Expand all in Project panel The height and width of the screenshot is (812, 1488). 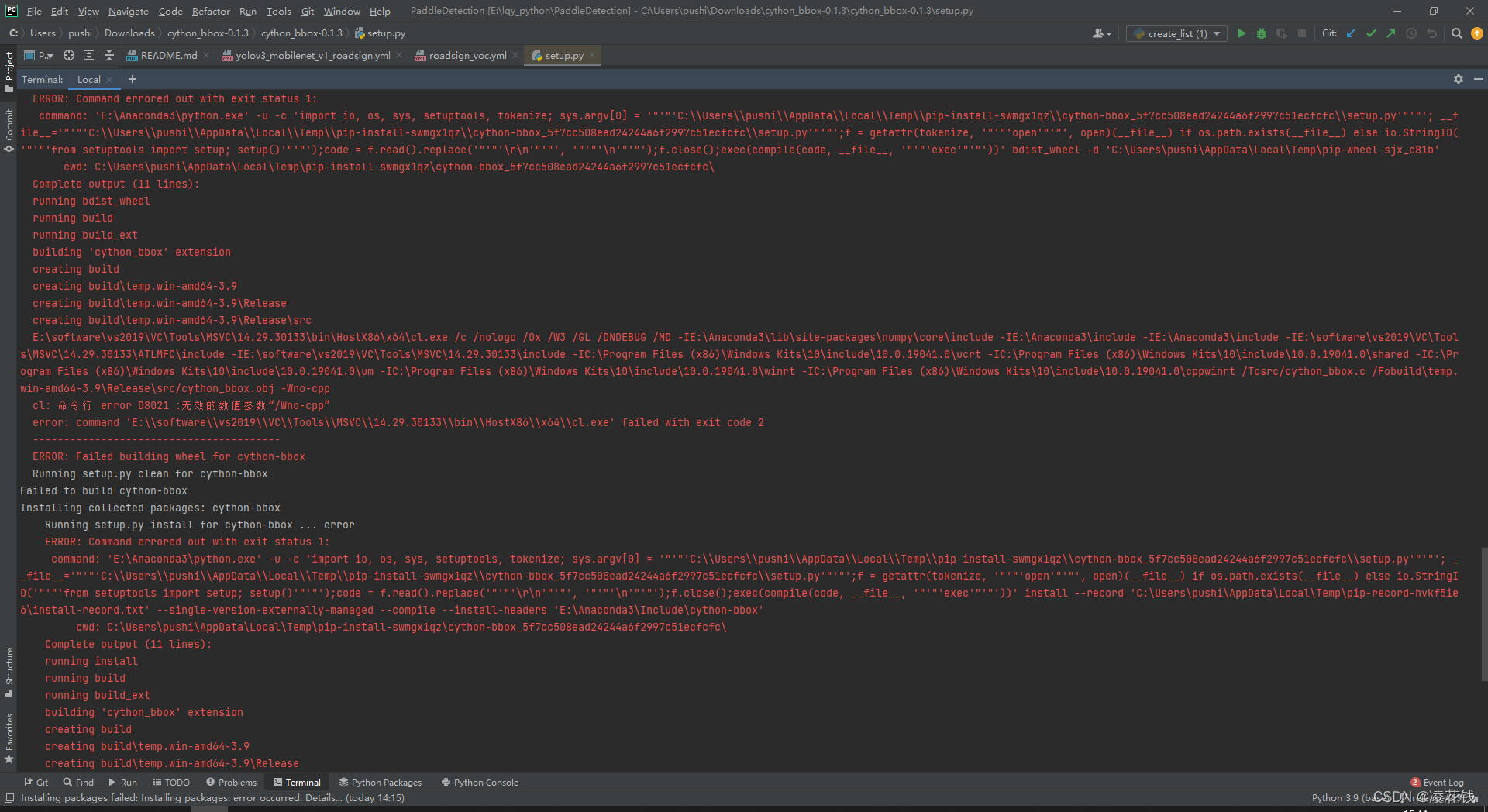click(89, 55)
